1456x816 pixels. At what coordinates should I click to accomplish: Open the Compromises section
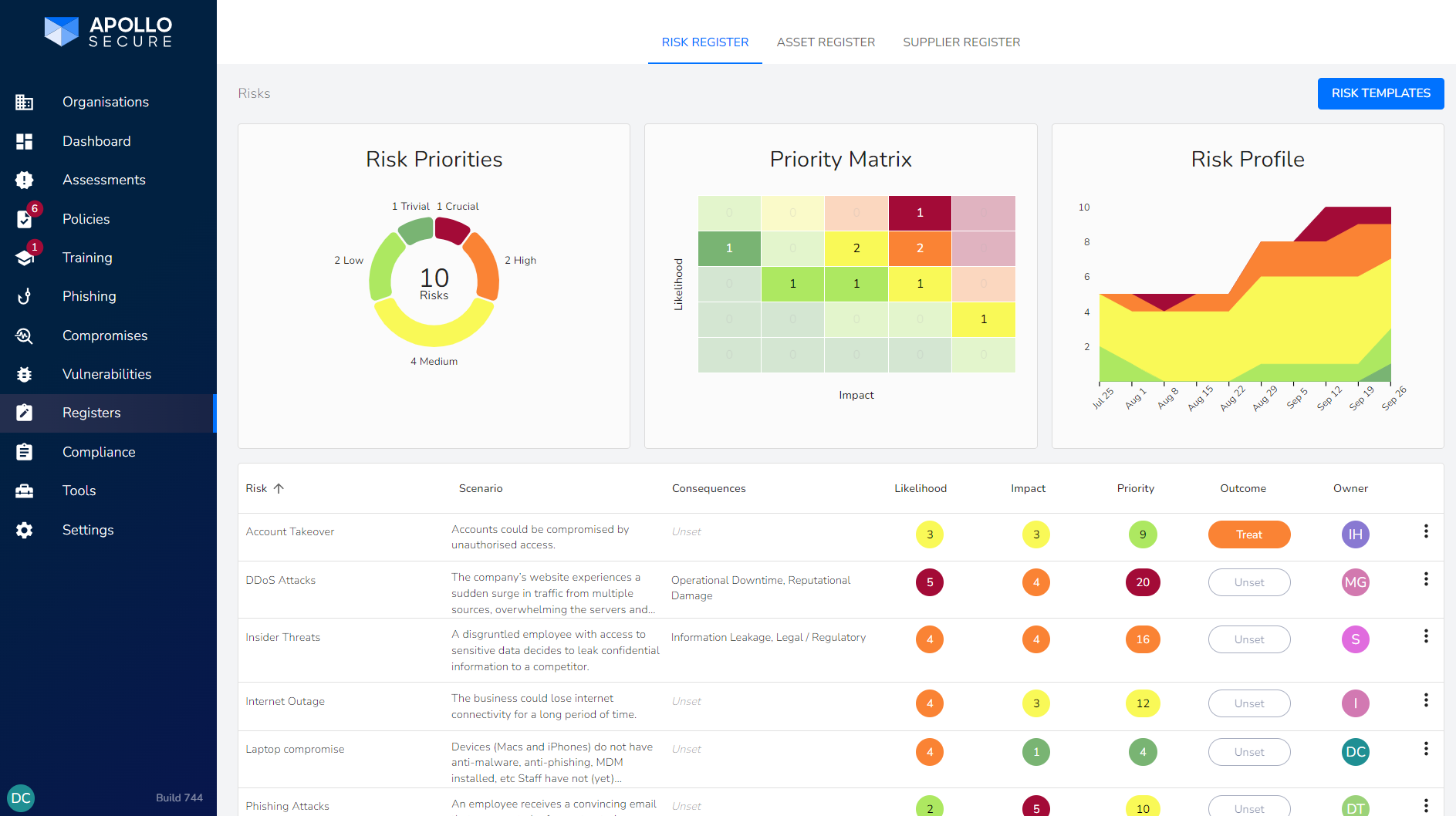[105, 336]
